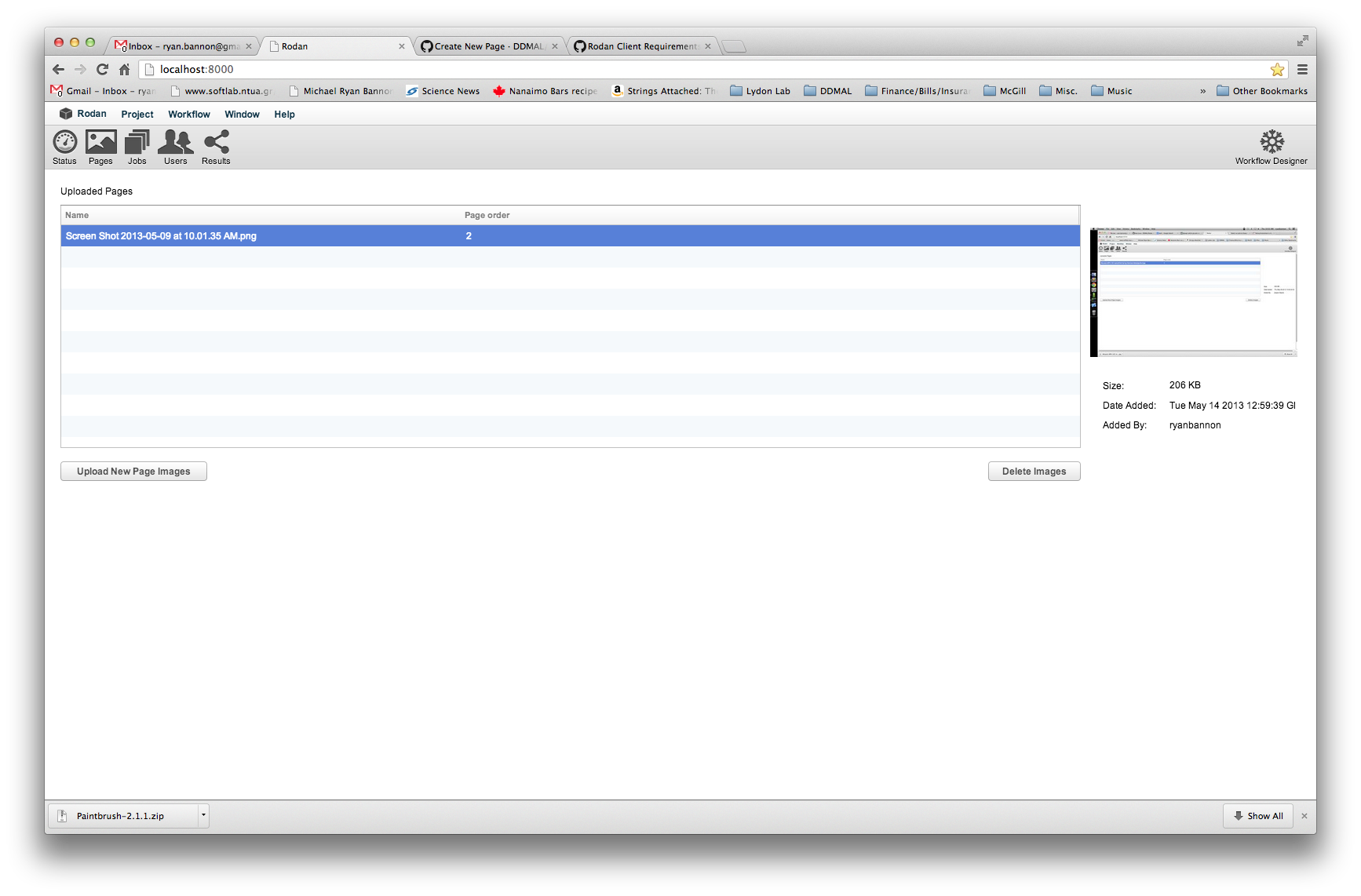Open the Workflow menu

pyautogui.click(x=189, y=115)
